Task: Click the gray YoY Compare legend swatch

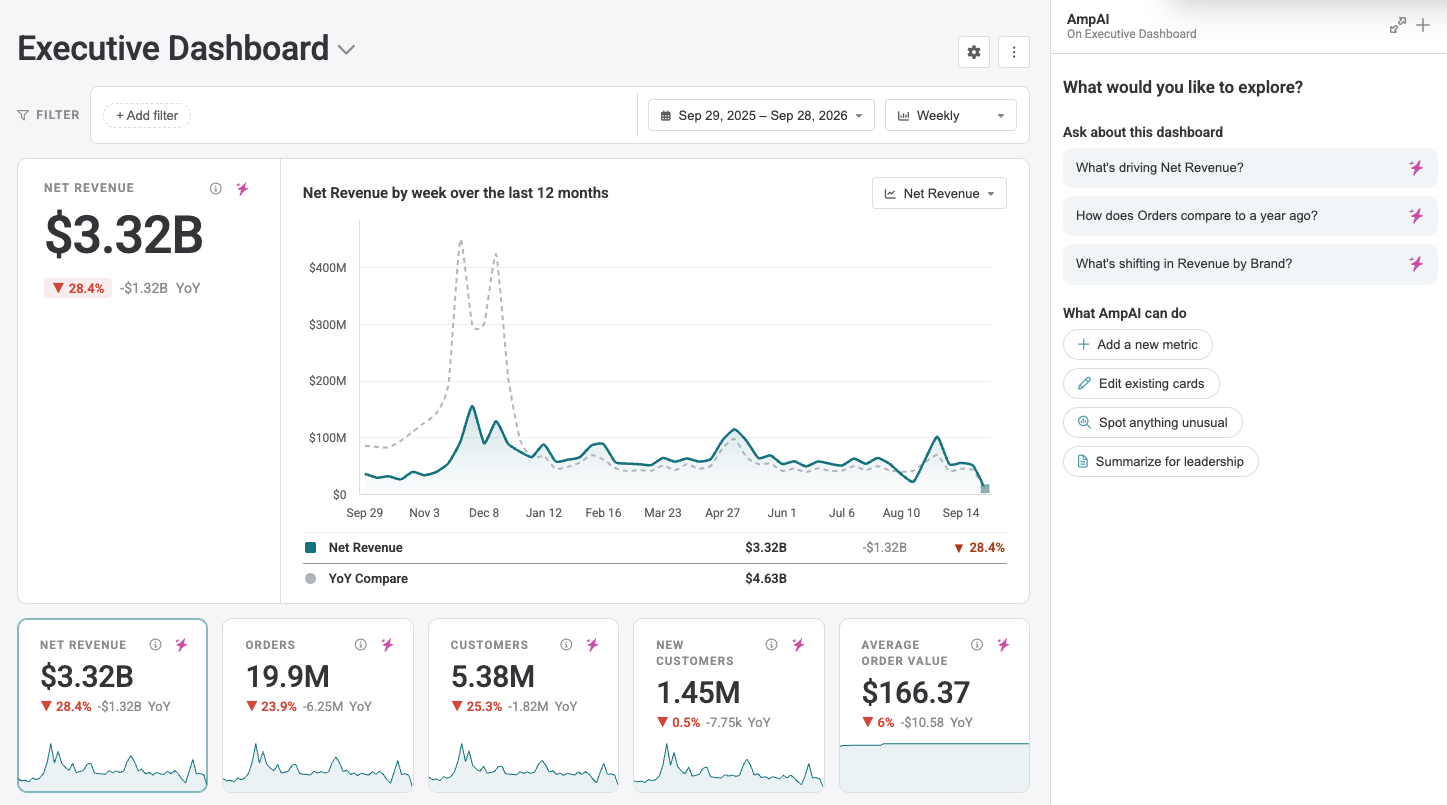Action: pyautogui.click(x=310, y=578)
